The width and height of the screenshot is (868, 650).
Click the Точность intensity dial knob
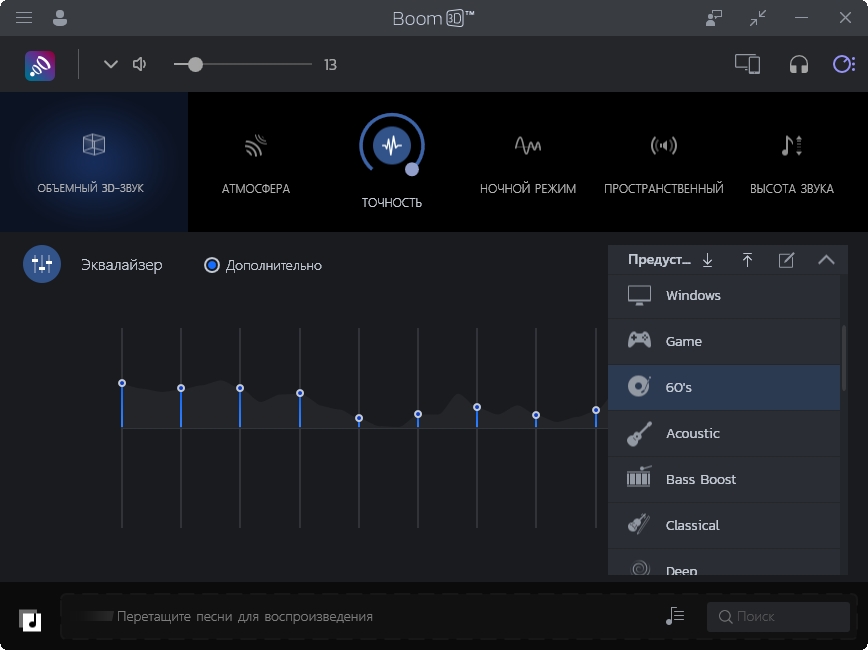[411, 169]
